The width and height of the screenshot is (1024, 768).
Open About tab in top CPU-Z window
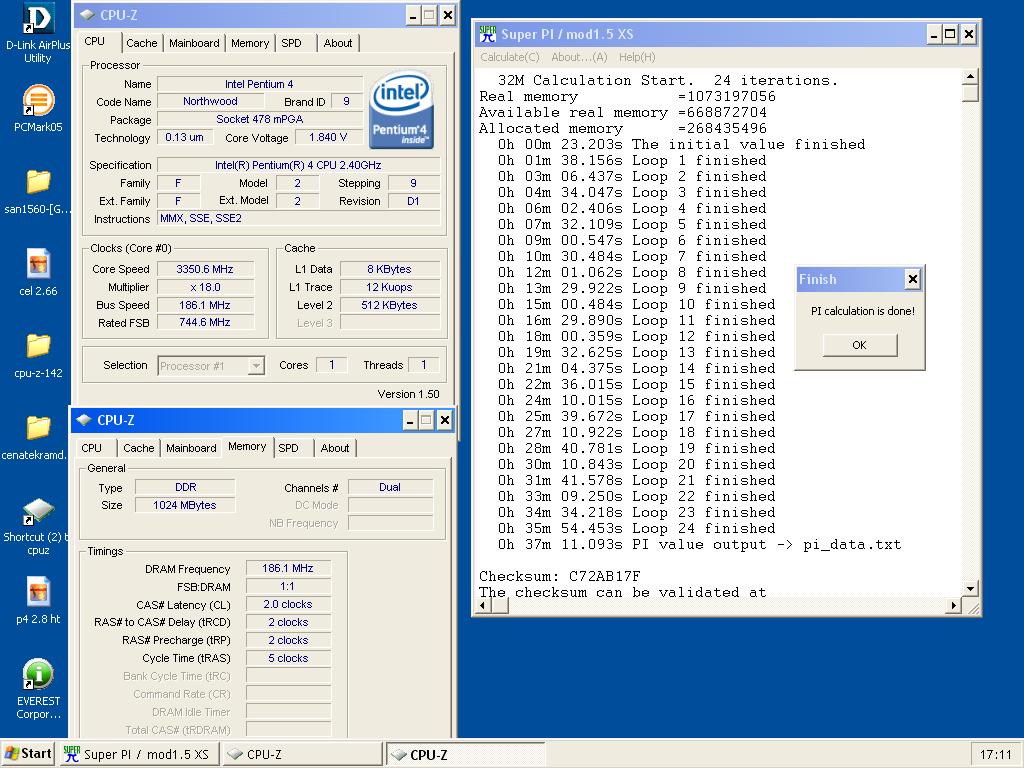338,43
